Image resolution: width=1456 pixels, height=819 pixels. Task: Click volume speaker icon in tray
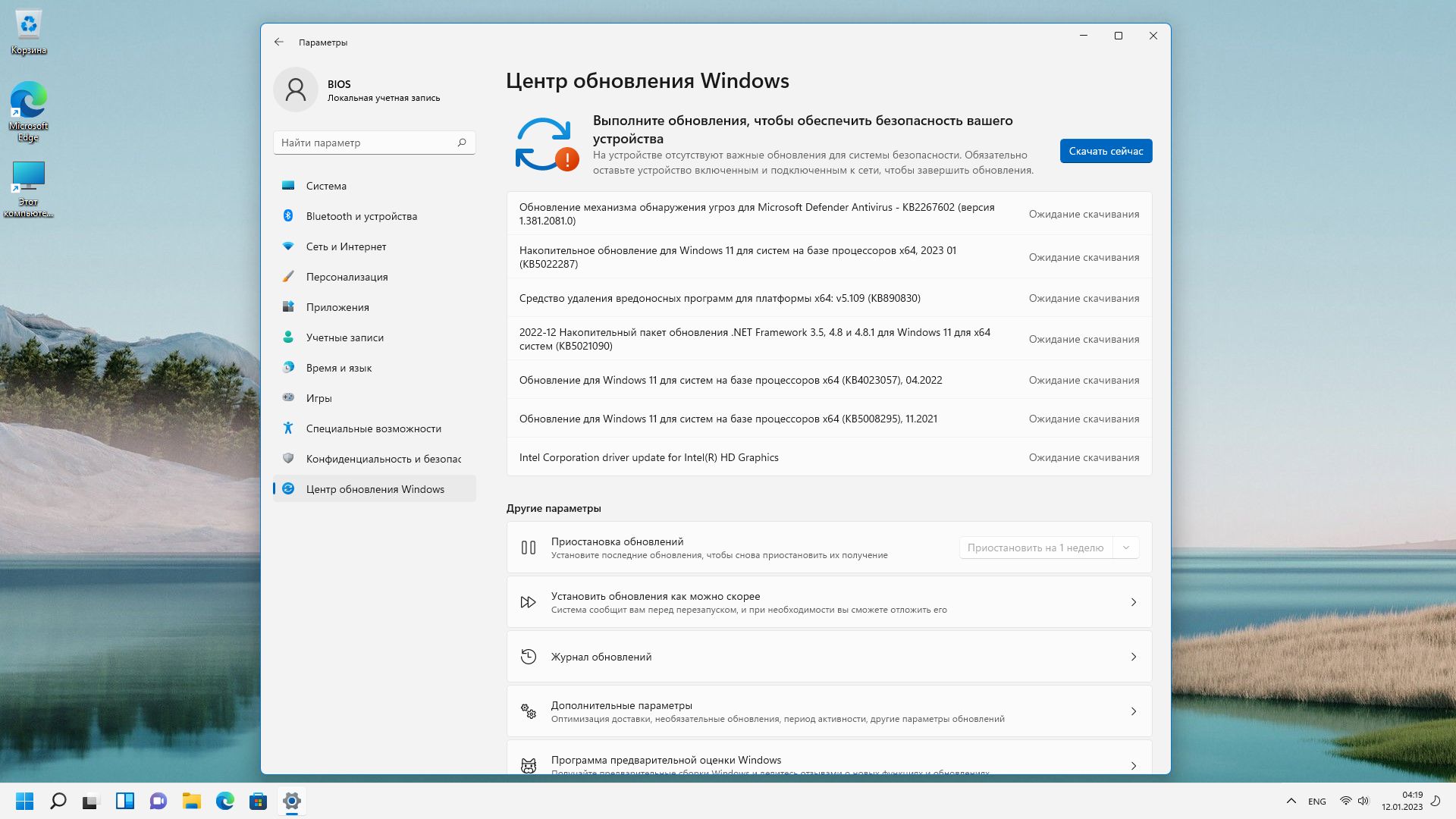(1363, 801)
